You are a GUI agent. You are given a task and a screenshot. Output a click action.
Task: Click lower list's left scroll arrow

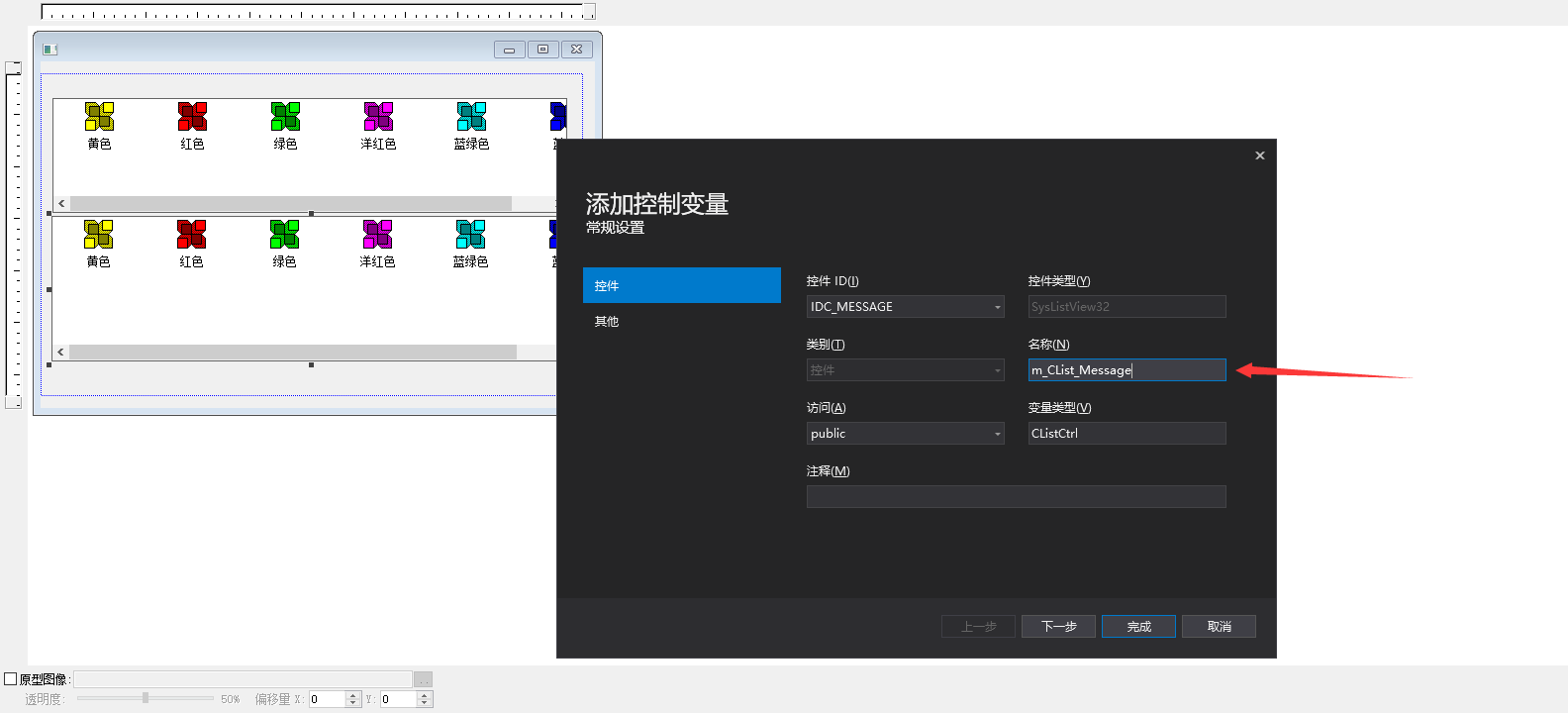60,352
